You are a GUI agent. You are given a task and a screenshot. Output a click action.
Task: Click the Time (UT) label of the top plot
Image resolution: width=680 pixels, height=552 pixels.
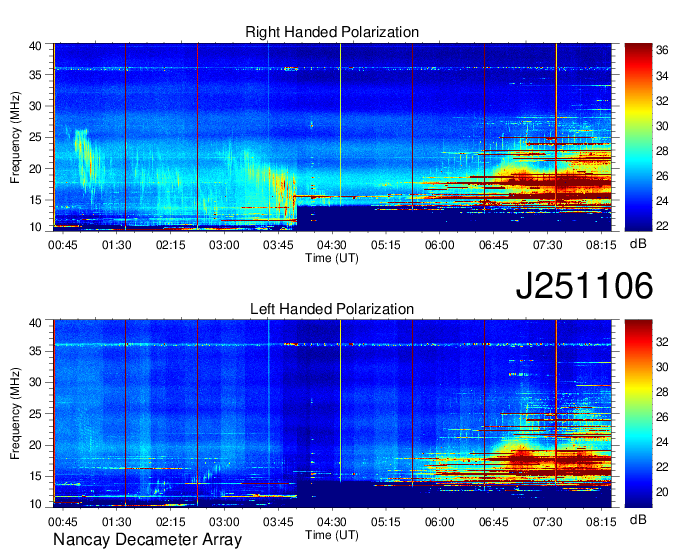(332, 257)
